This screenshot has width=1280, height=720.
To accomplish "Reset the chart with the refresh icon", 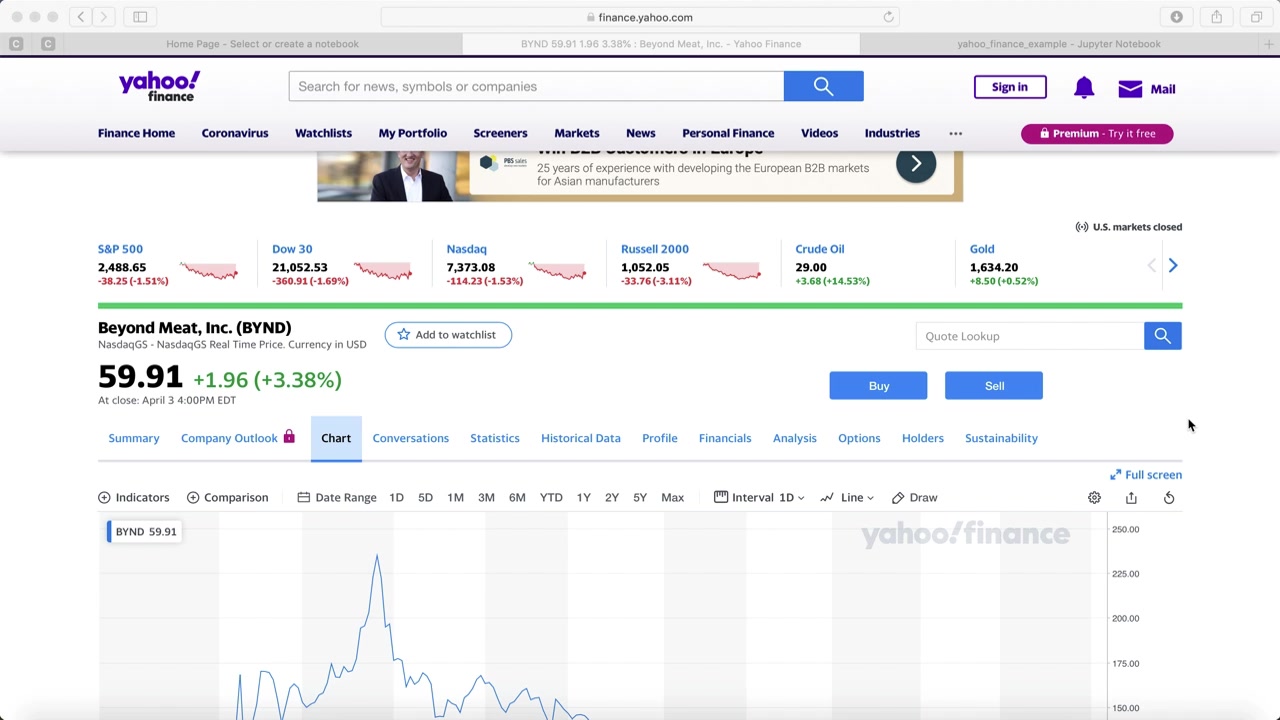I will tap(1169, 497).
